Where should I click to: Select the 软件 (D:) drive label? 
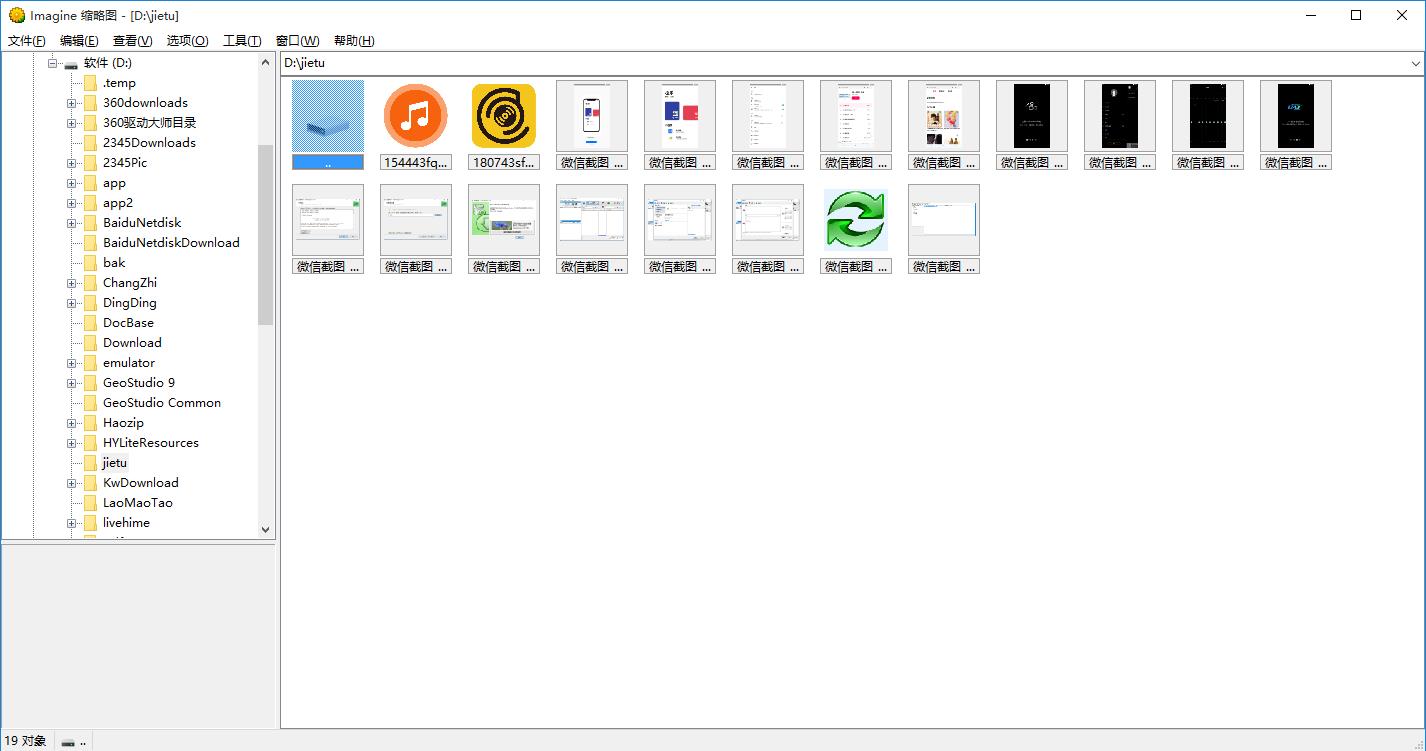click(108, 63)
